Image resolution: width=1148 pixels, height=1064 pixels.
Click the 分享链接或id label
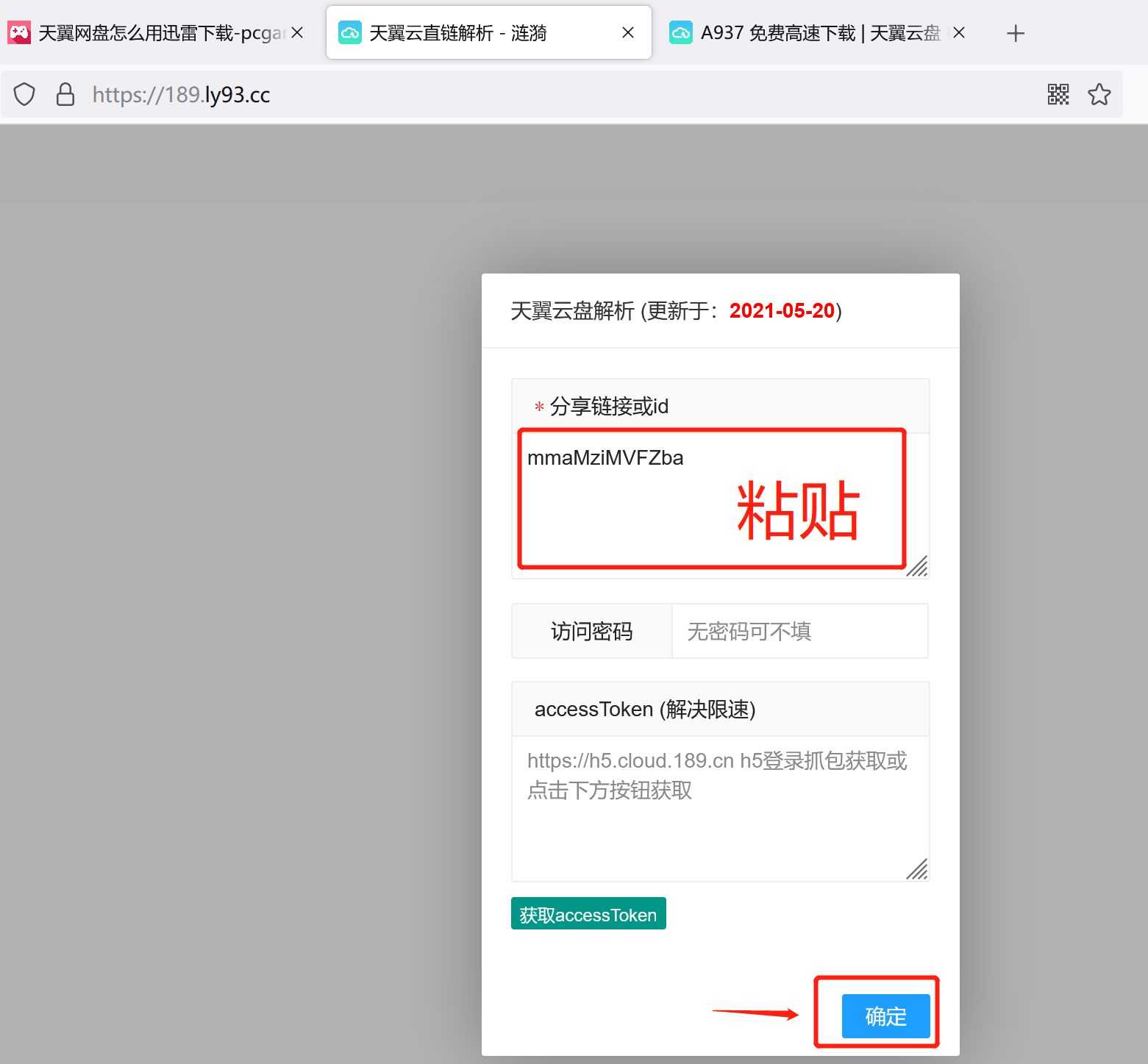coord(609,406)
